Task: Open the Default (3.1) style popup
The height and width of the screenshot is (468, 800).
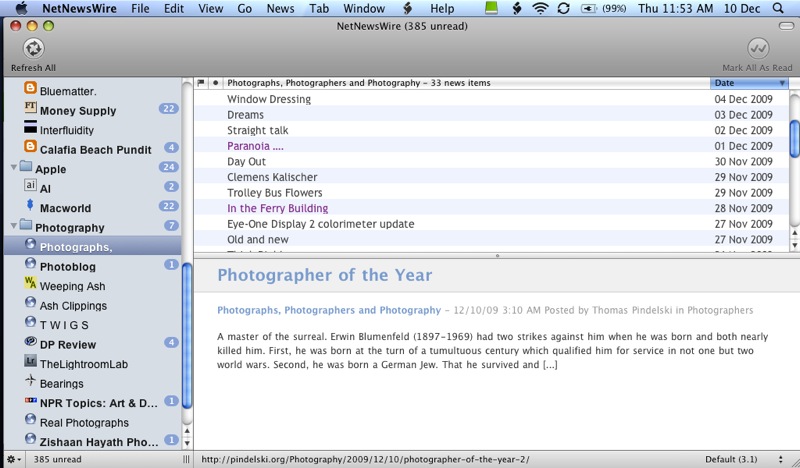Action: [x=744, y=459]
